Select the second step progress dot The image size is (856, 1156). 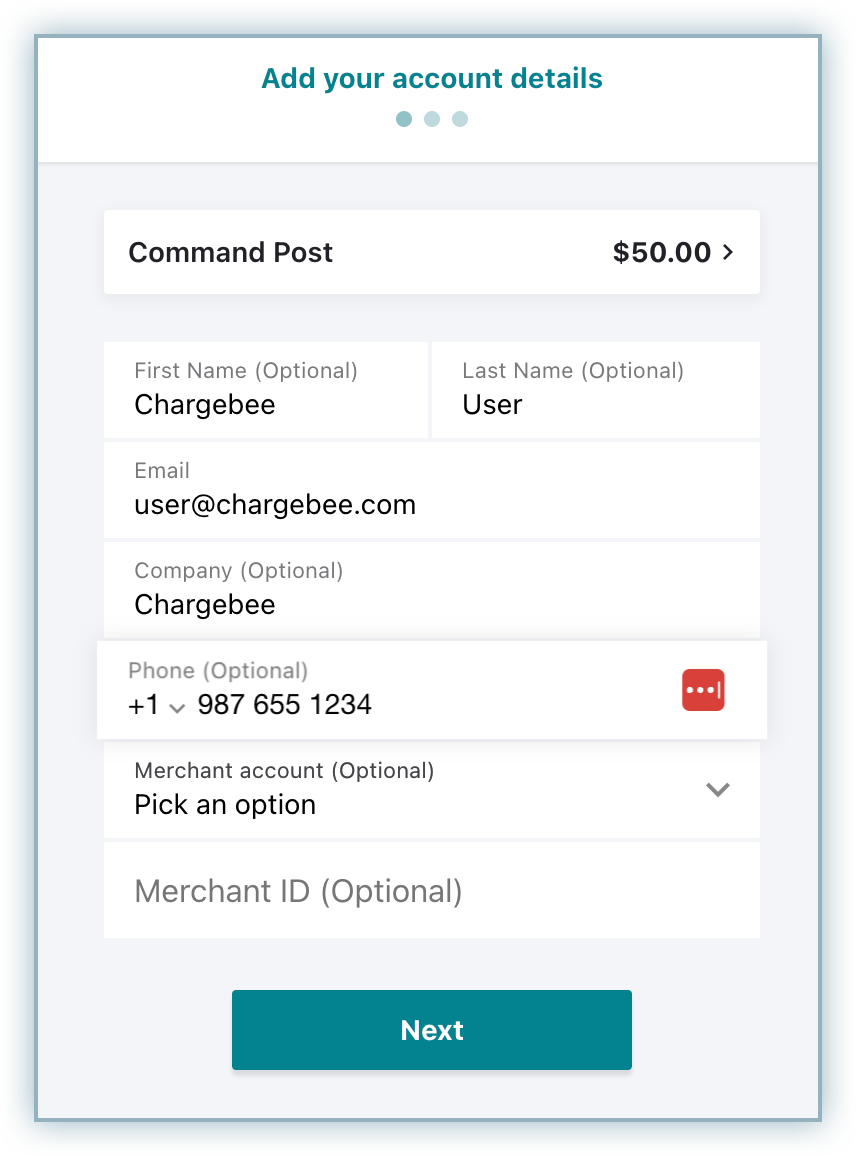tap(432, 119)
